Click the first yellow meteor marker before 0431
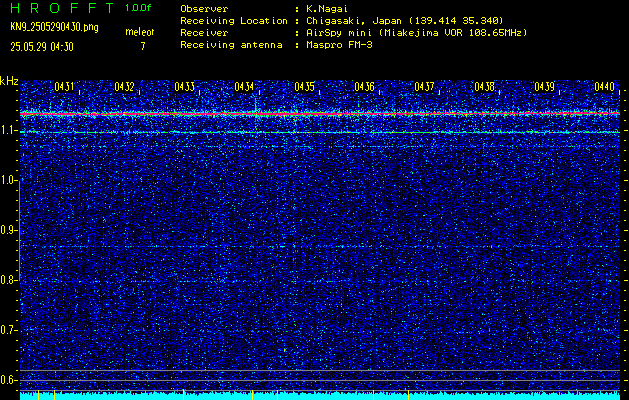 tap(38, 394)
